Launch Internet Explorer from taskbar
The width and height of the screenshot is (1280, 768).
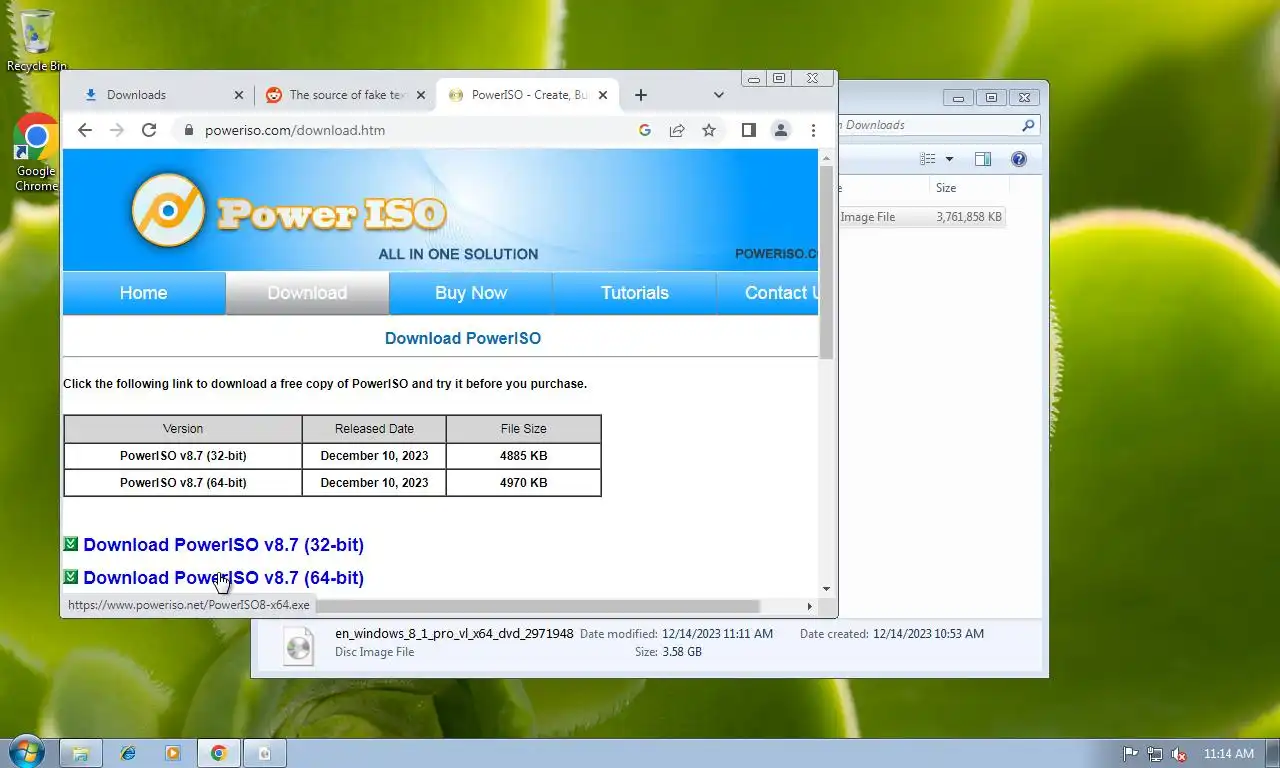127,753
